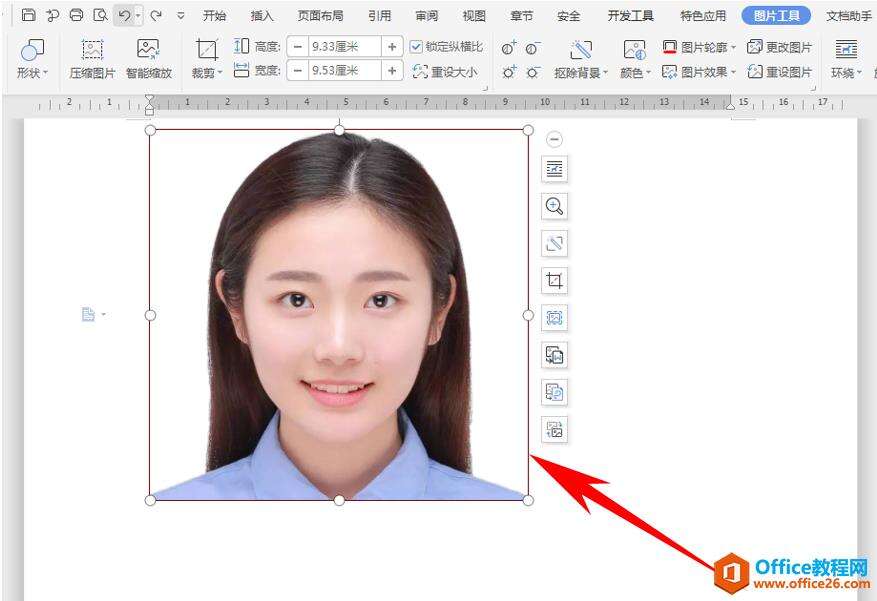Open the 特色应用 tab
The height and width of the screenshot is (601, 877).
tap(703, 16)
